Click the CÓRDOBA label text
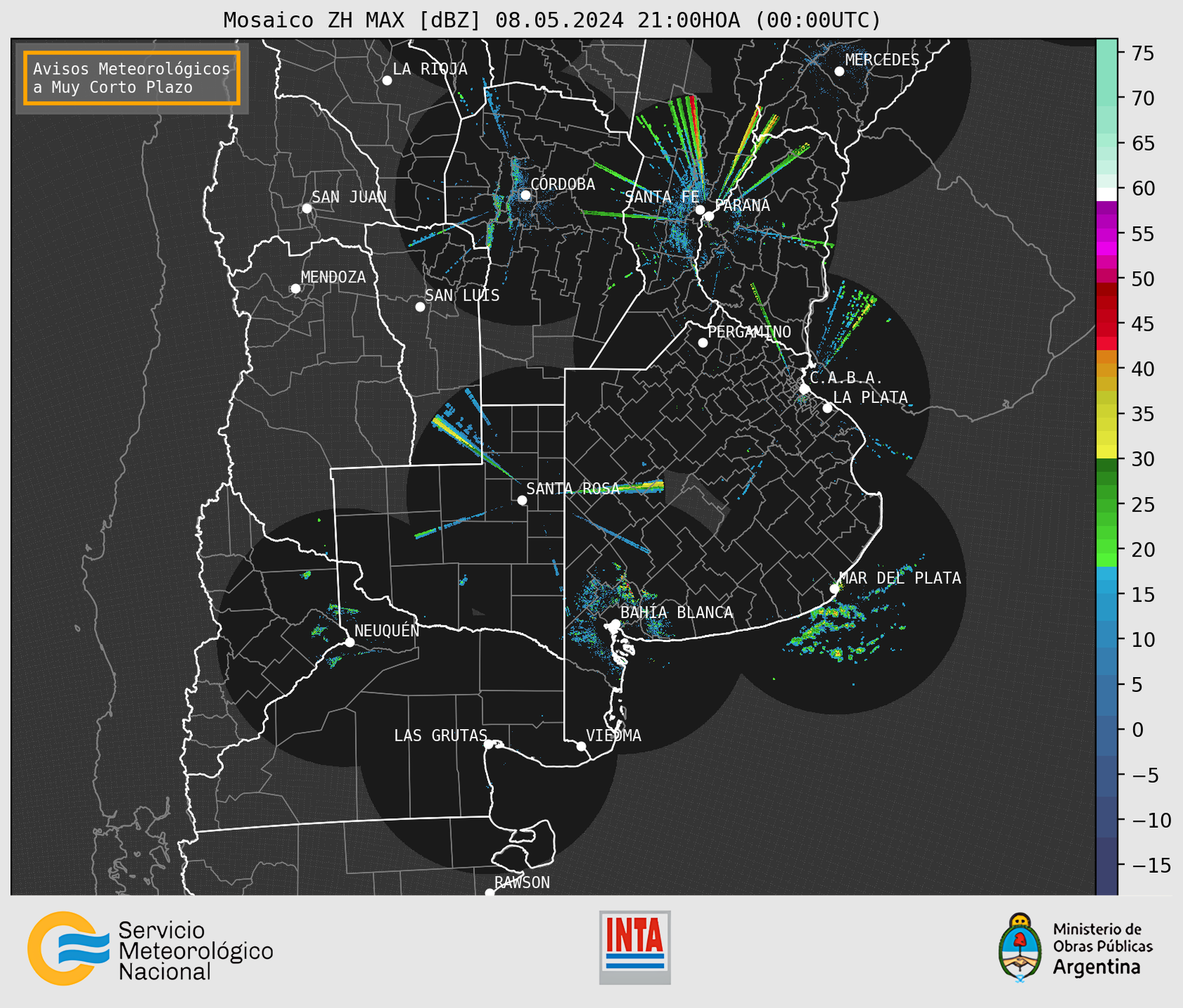 (x=563, y=184)
